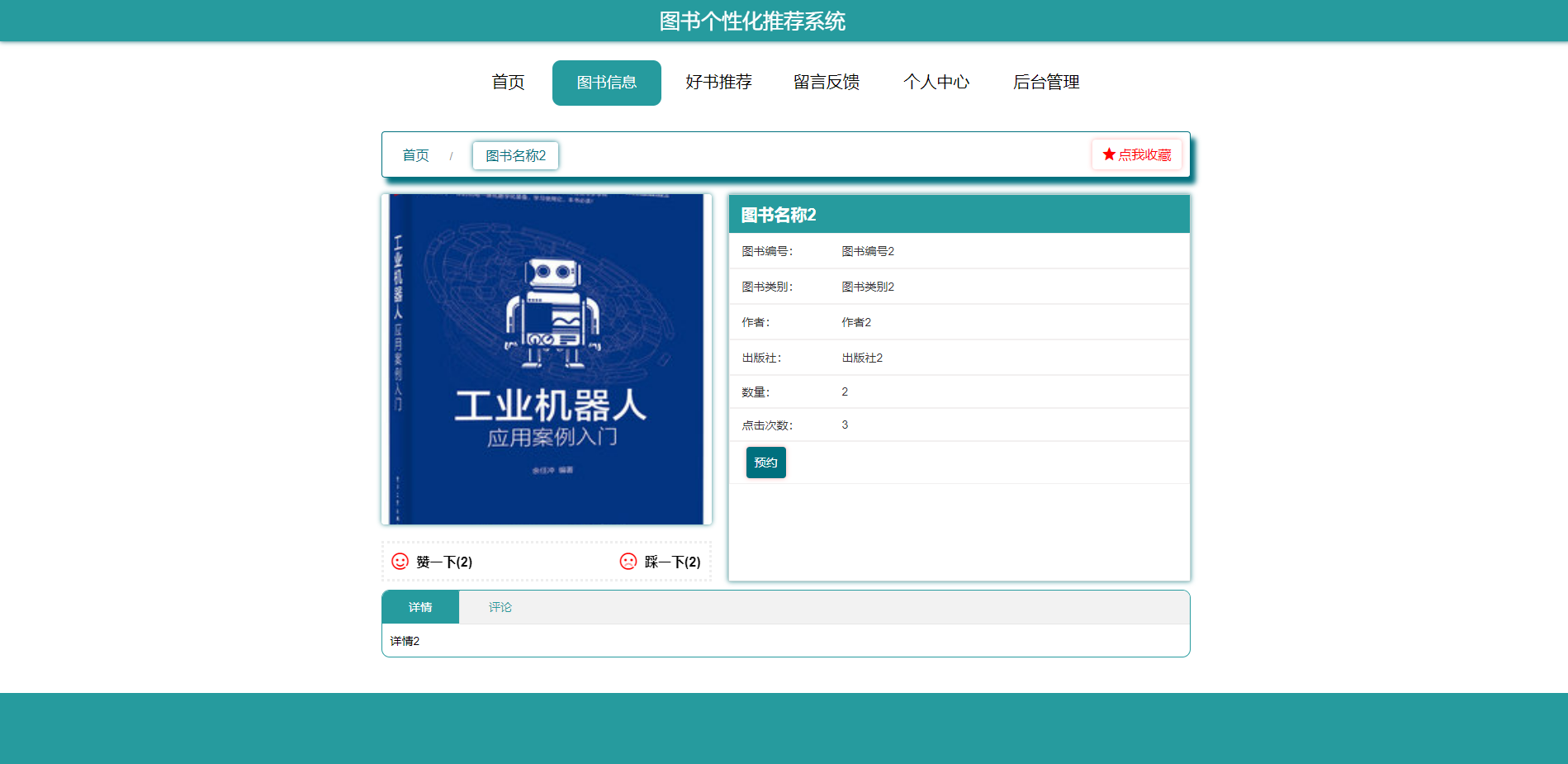Click the 图书编号: label
The width and height of the screenshot is (1568, 764).
click(767, 251)
